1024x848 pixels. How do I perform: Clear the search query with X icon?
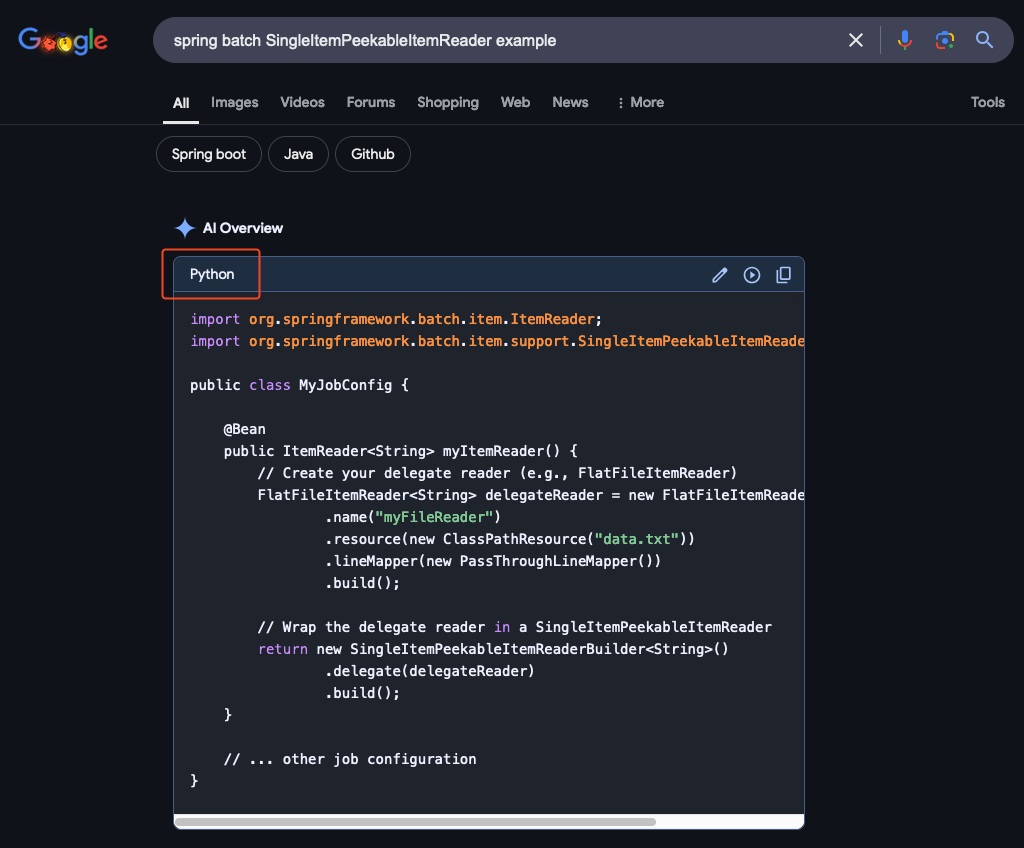click(856, 40)
